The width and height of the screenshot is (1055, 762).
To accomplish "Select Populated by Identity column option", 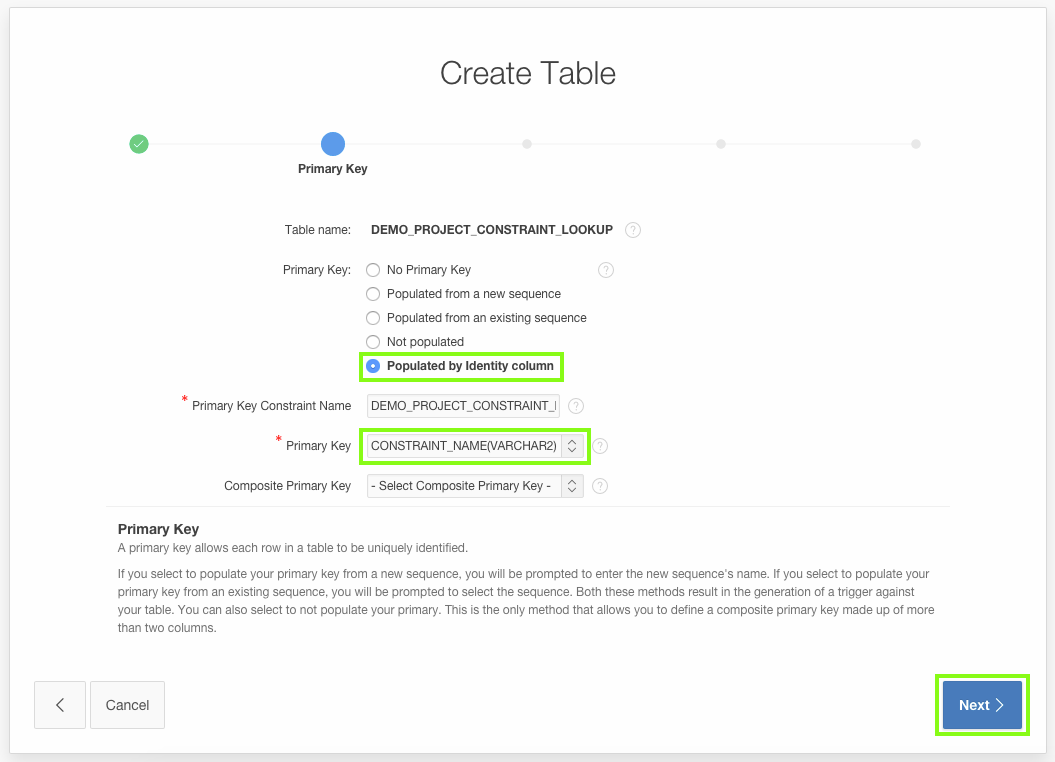I will pyautogui.click(x=373, y=366).
